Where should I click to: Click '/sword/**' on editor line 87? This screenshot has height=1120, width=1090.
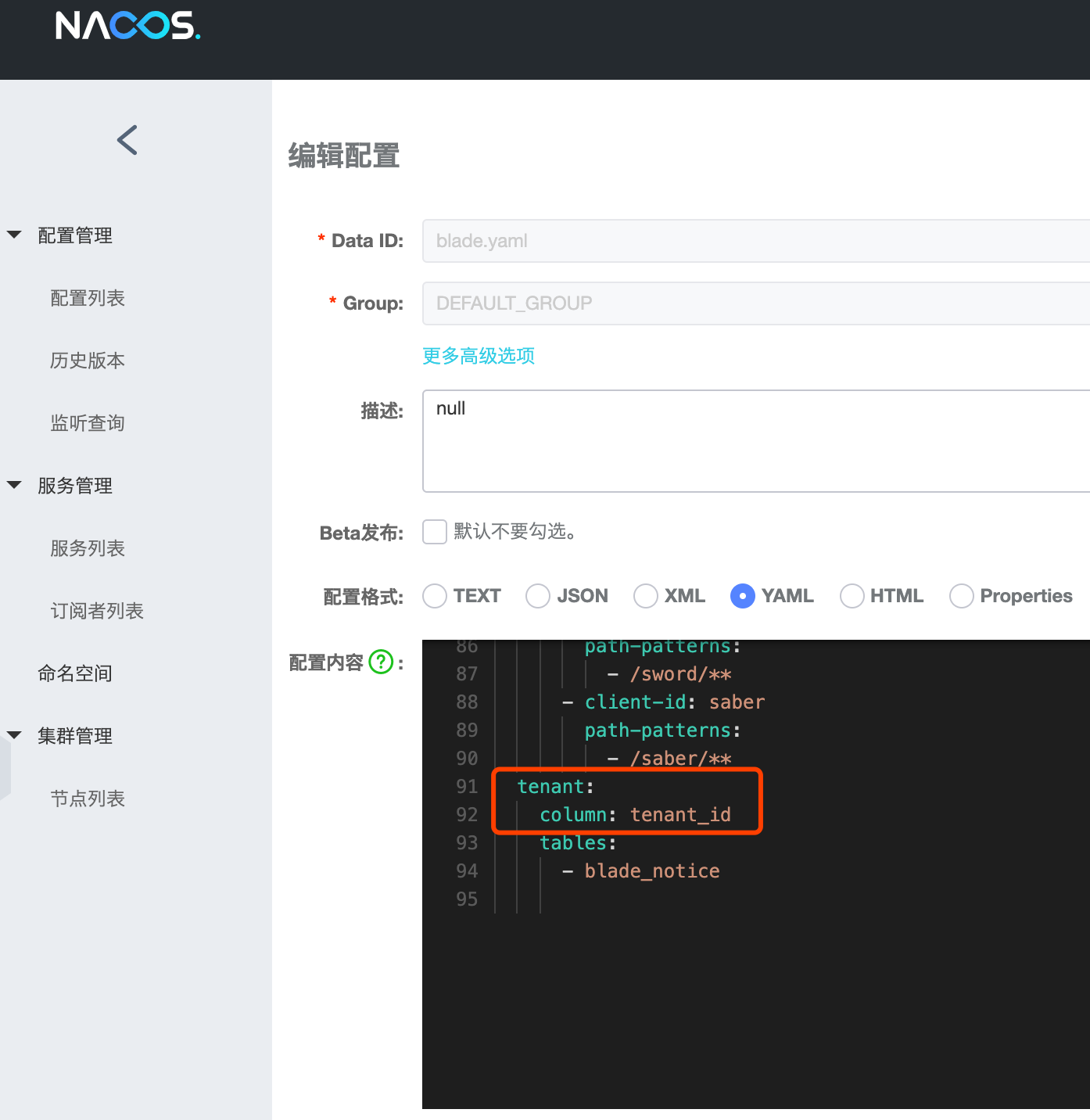(x=681, y=673)
